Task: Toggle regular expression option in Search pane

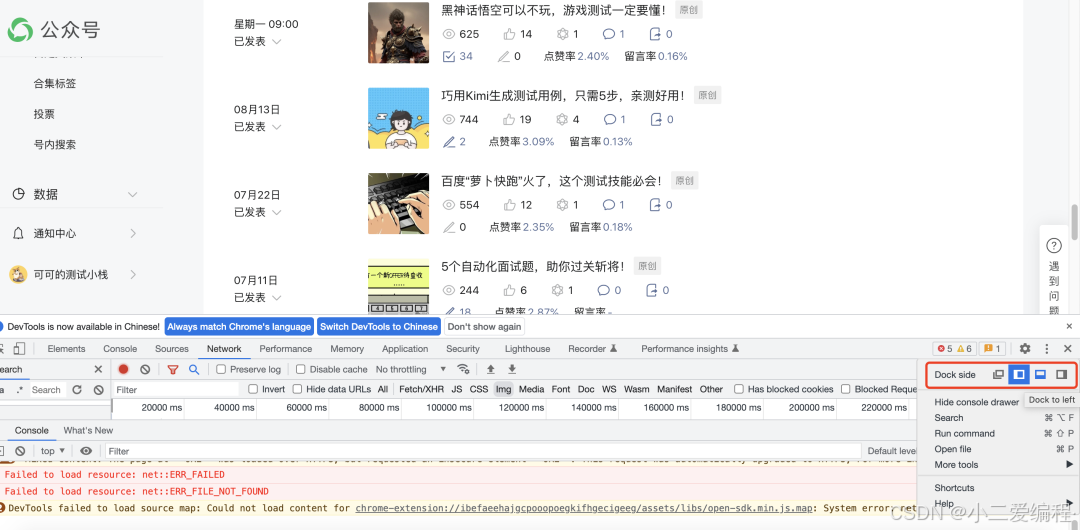Action: [19, 389]
